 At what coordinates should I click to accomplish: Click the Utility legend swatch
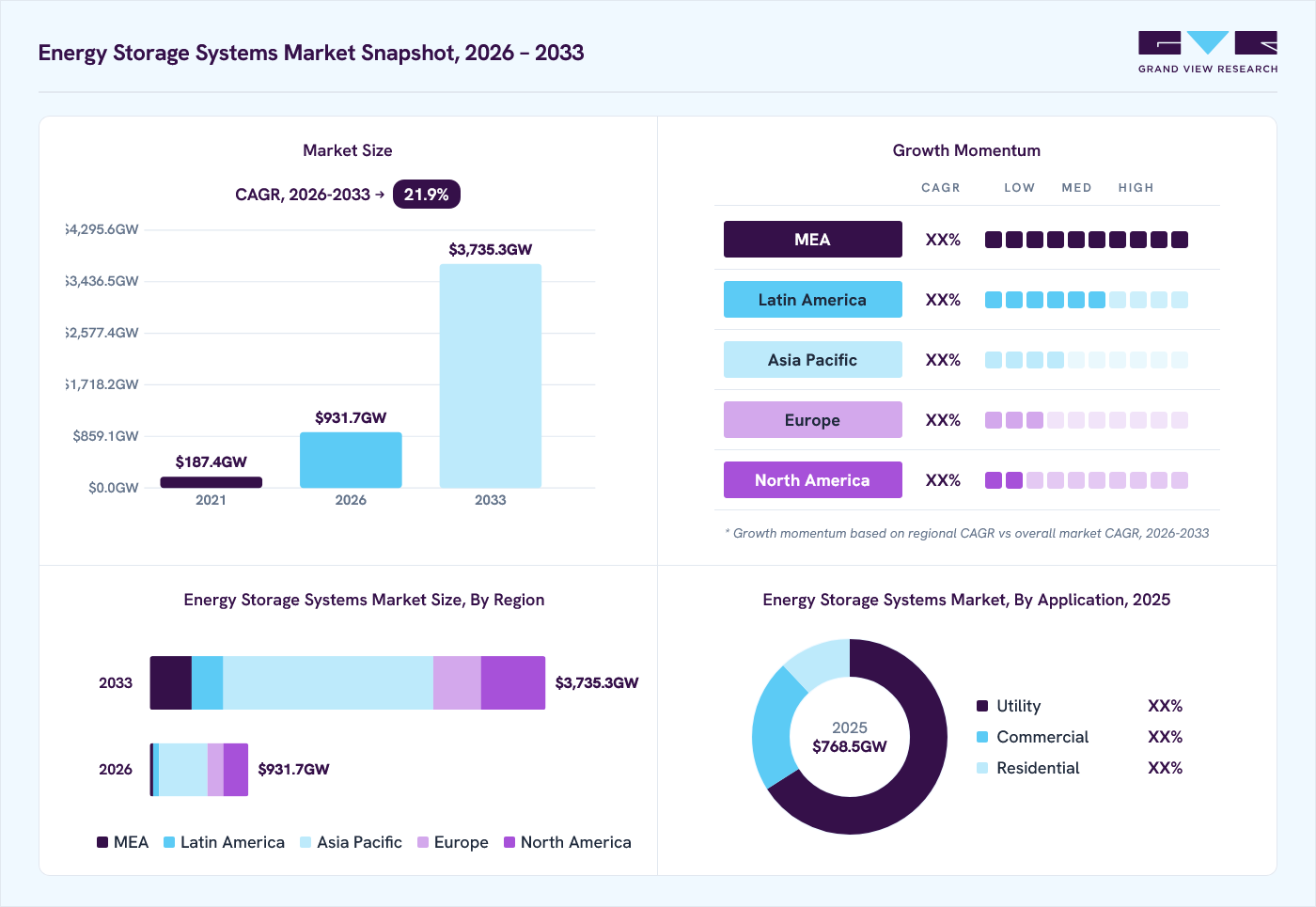pos(982,706)
